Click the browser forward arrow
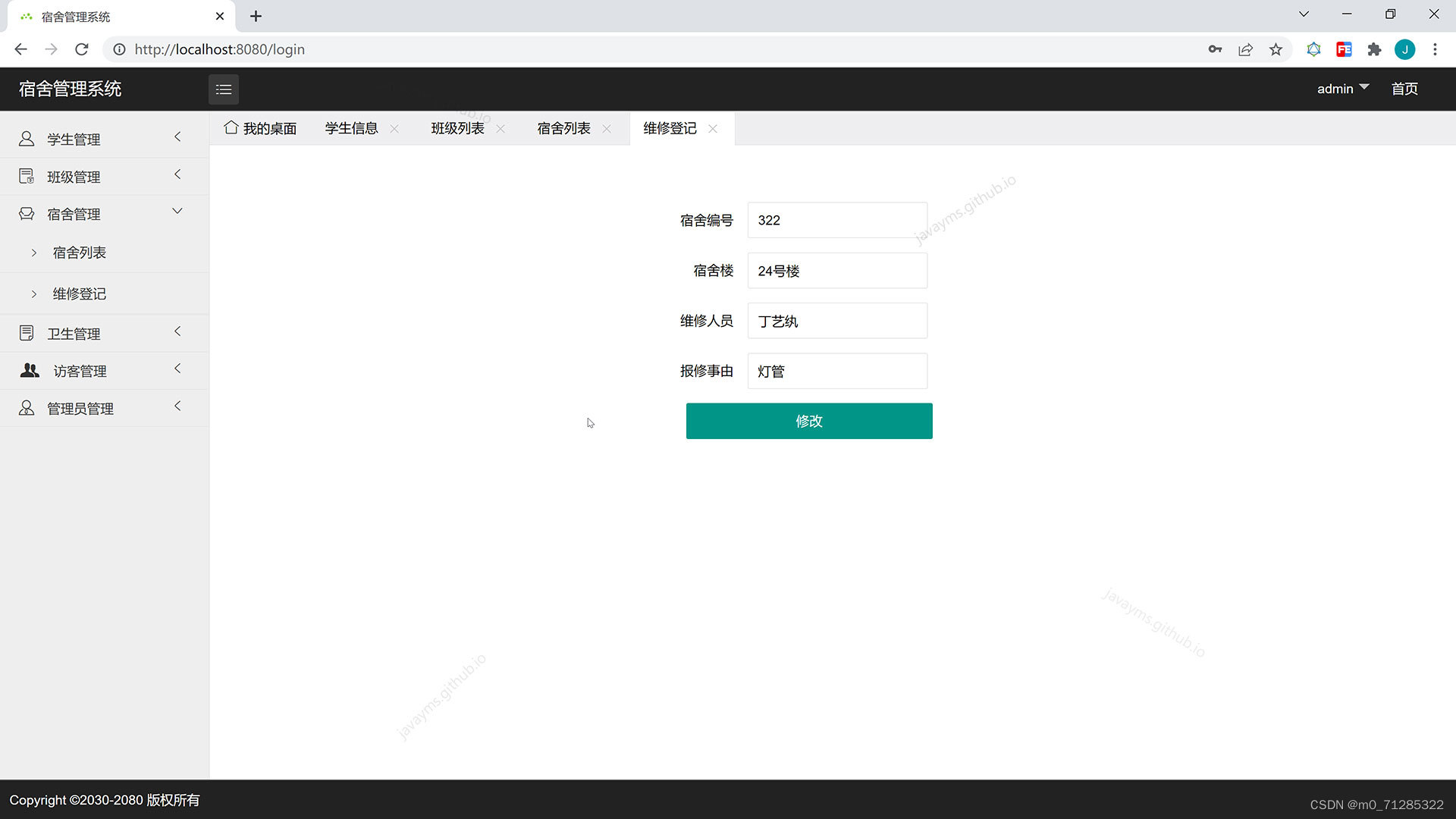 pos(51,49)
